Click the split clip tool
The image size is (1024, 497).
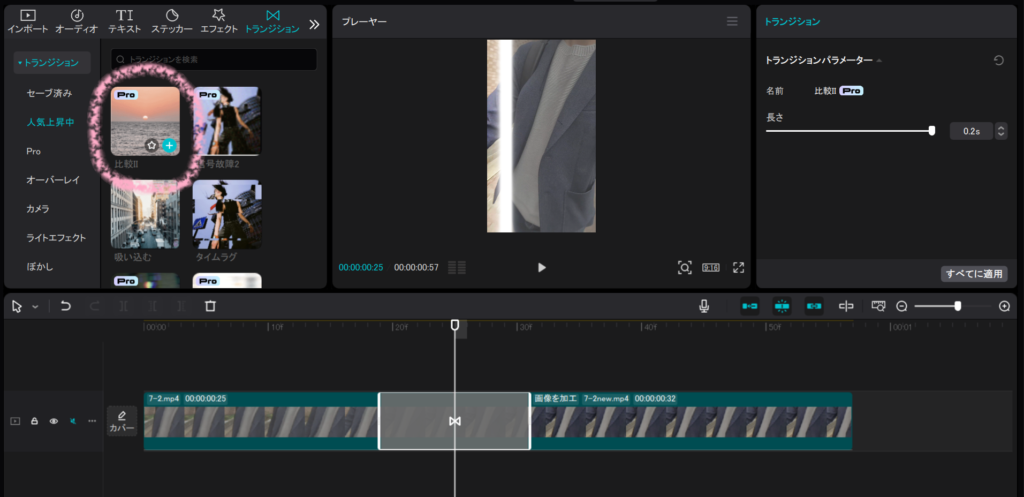[123, 306]
